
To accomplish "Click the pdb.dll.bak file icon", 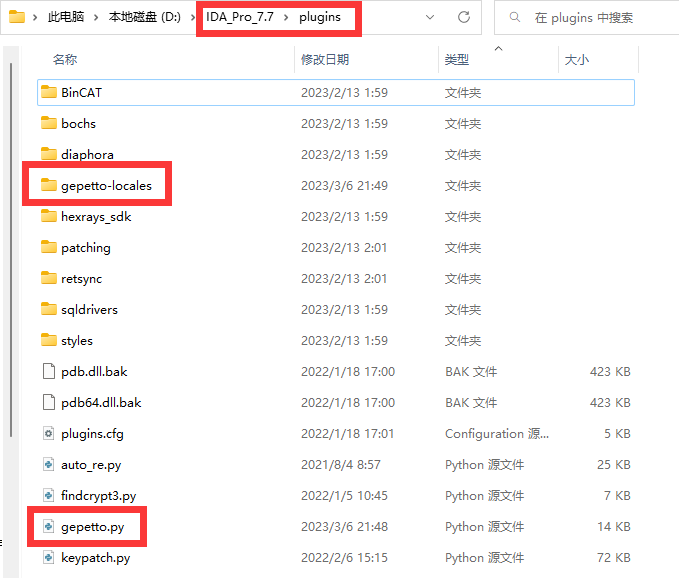I will [48, 372].
